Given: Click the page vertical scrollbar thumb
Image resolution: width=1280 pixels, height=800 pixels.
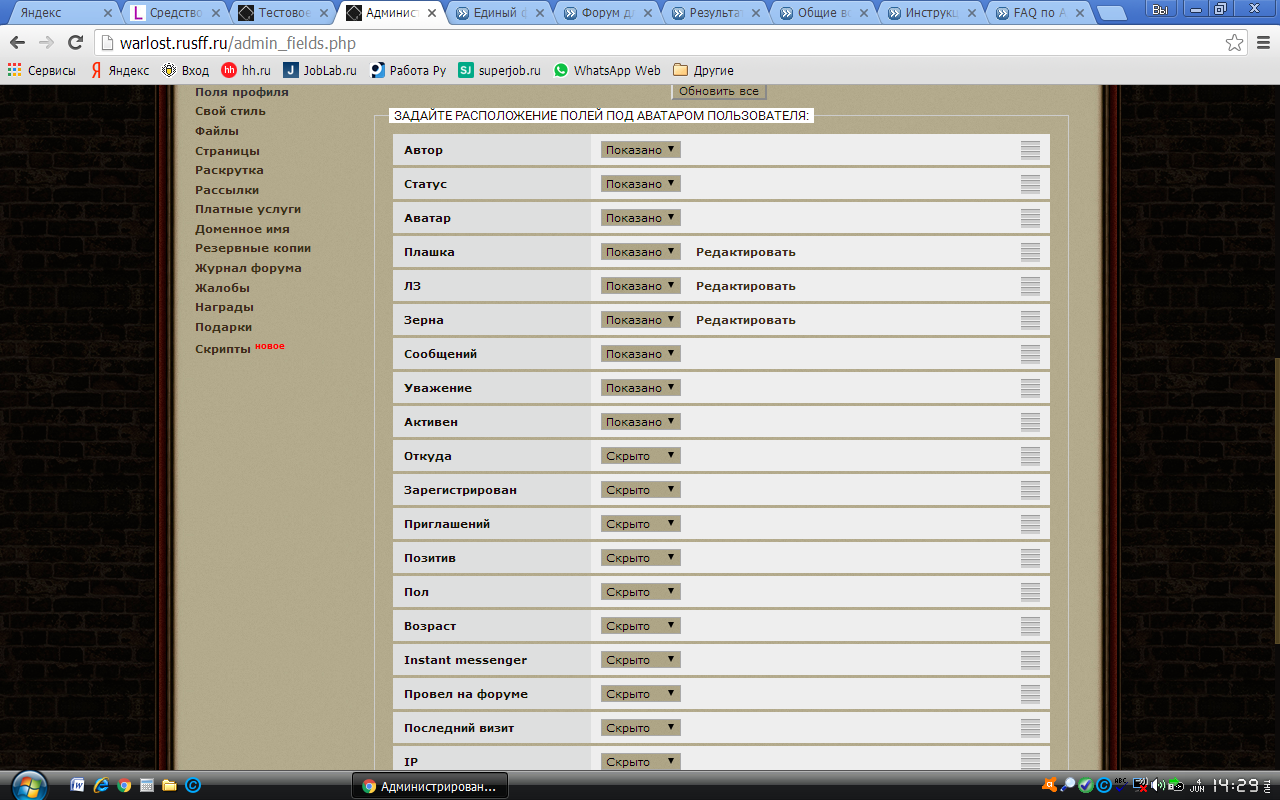Looking at the screenshot, I should (1275, 500).
